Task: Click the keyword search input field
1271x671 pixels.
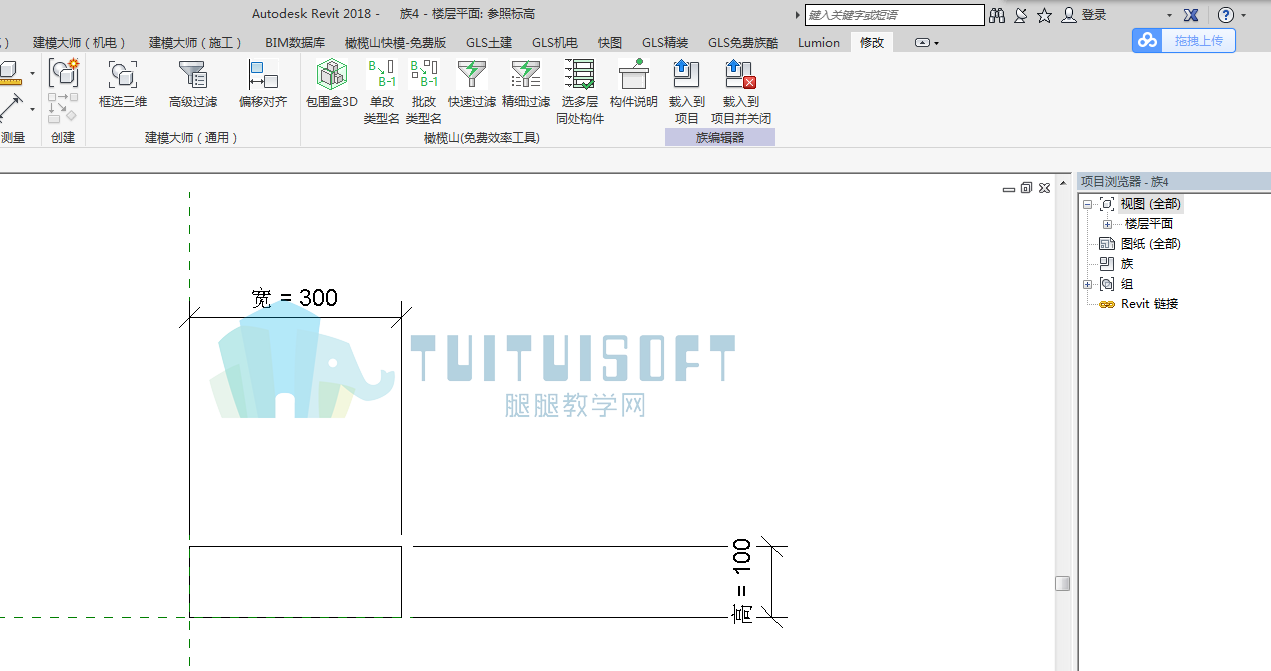Action: pyautogui.click(x=895, y=15)
